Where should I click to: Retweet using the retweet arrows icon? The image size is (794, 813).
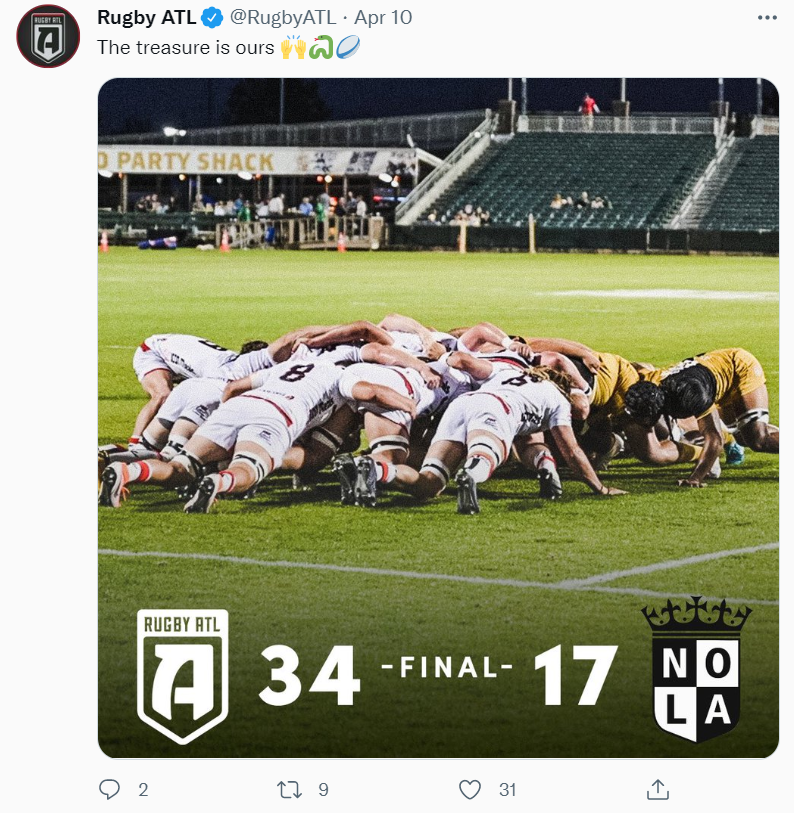pos(289,789)
